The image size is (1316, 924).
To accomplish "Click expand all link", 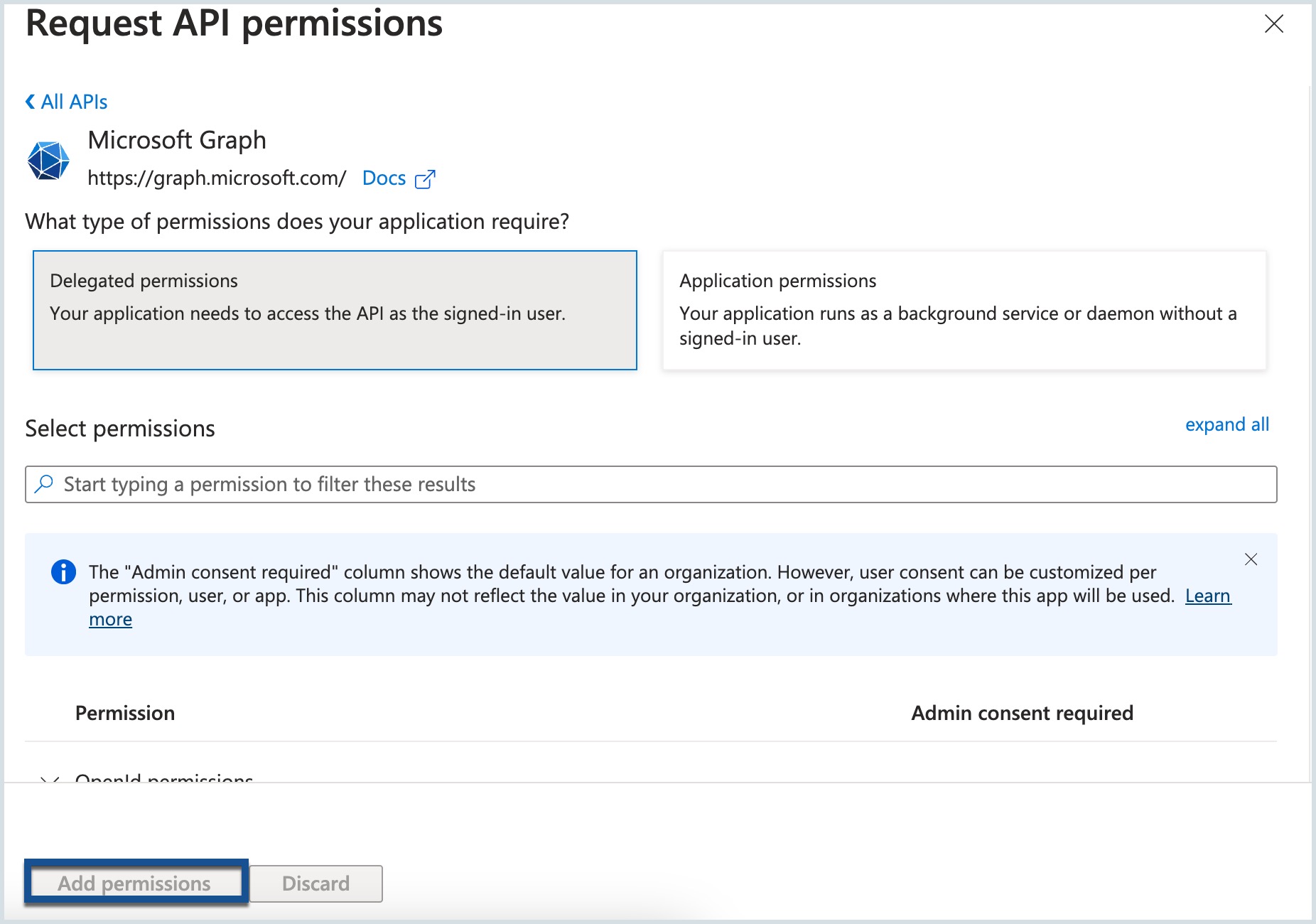I will 1227,424.
